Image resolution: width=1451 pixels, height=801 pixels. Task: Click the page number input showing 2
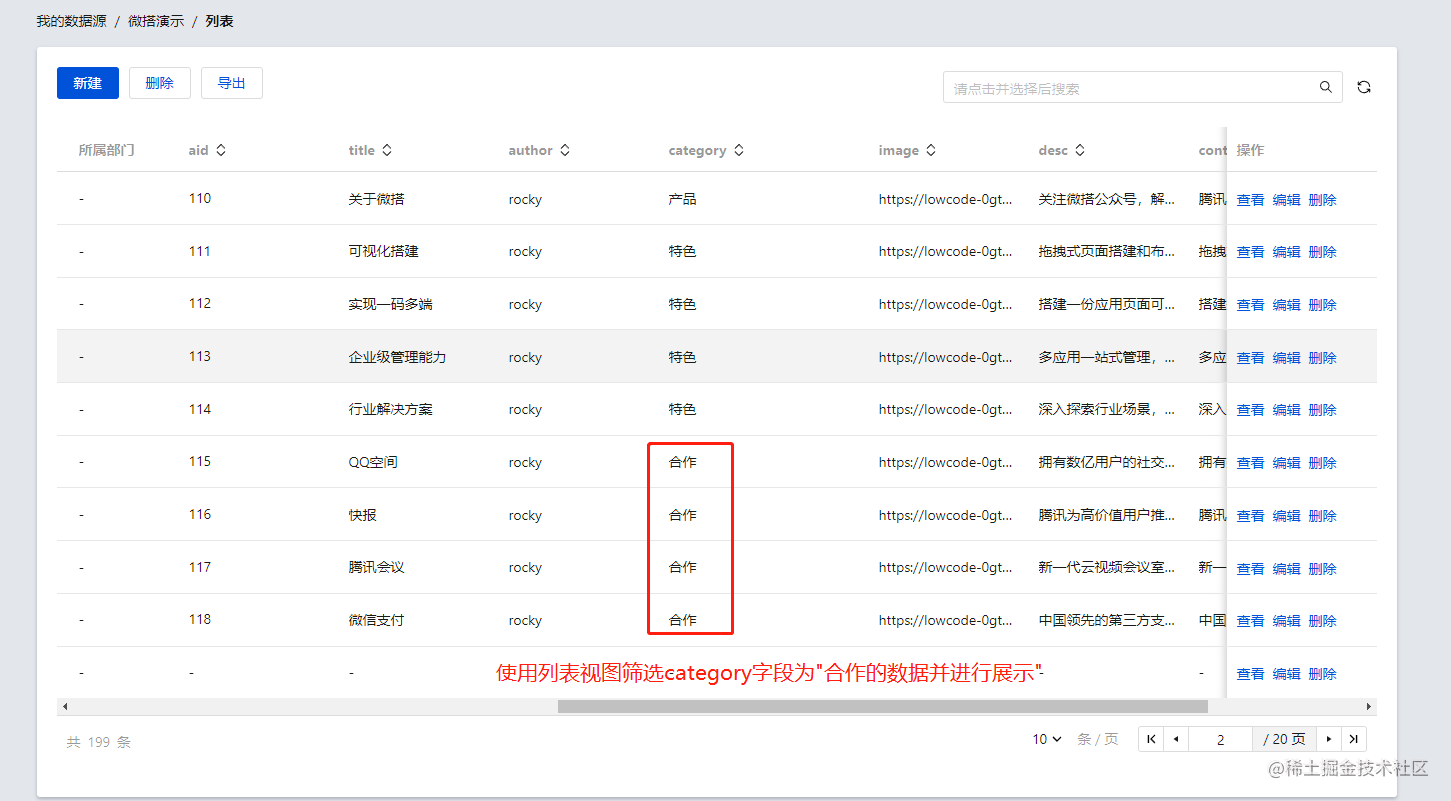pos(1220,739)
